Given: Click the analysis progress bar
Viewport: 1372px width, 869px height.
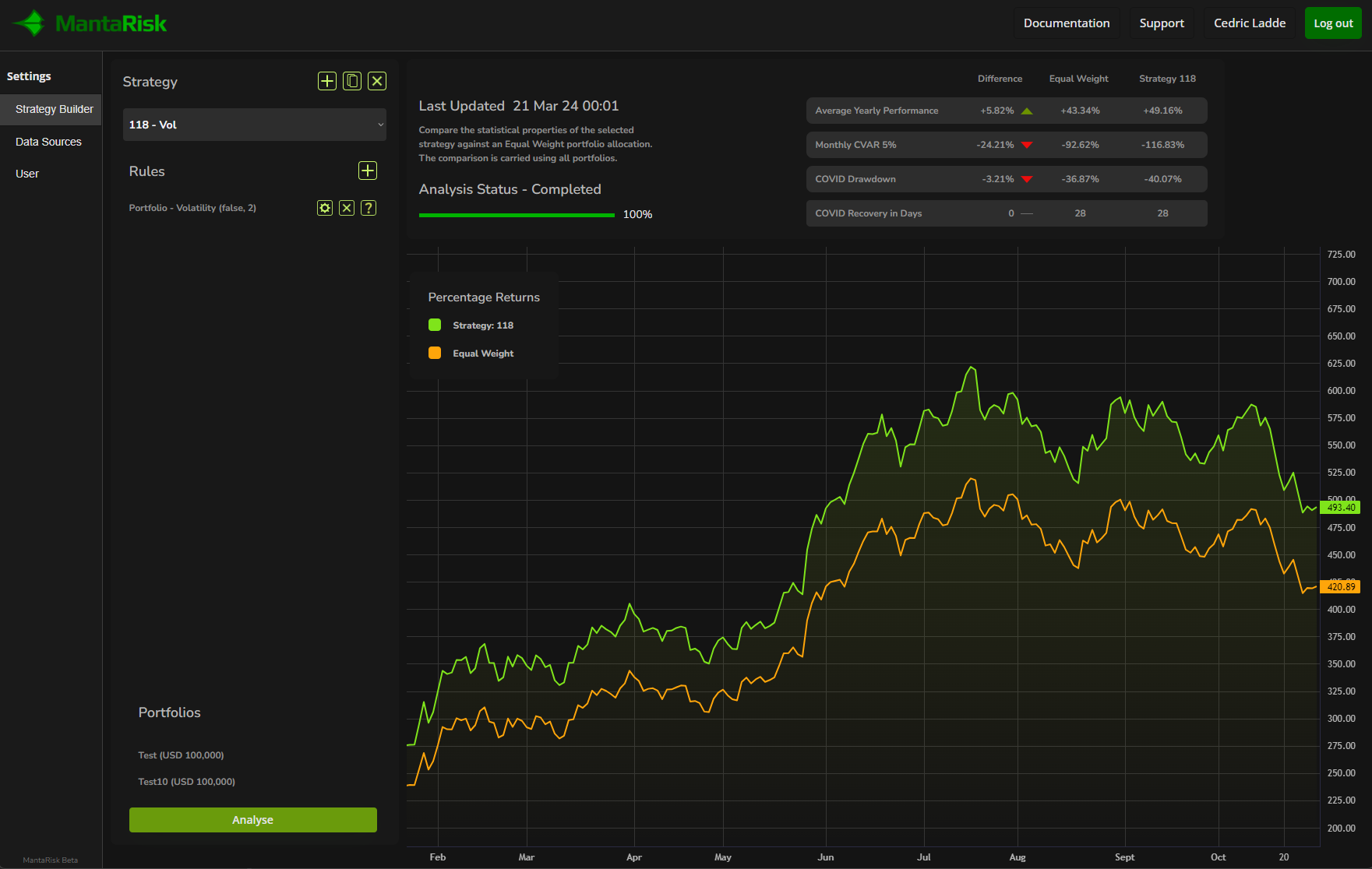Looking at the screenshot, I should click(x=517, y=215).
